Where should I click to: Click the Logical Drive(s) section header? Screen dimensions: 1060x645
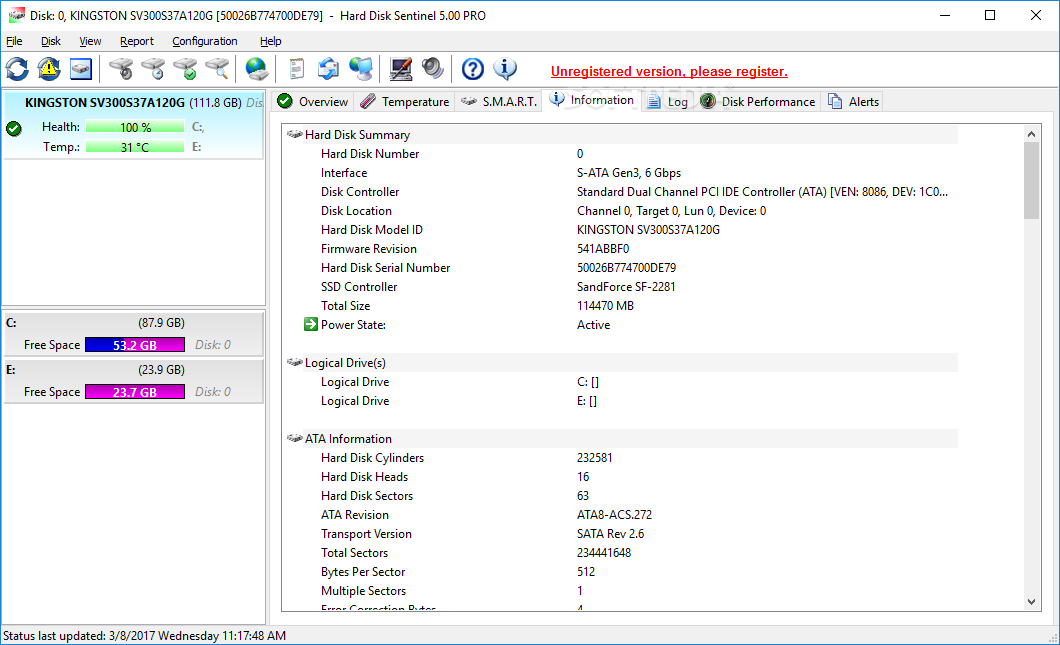point(620,362)
